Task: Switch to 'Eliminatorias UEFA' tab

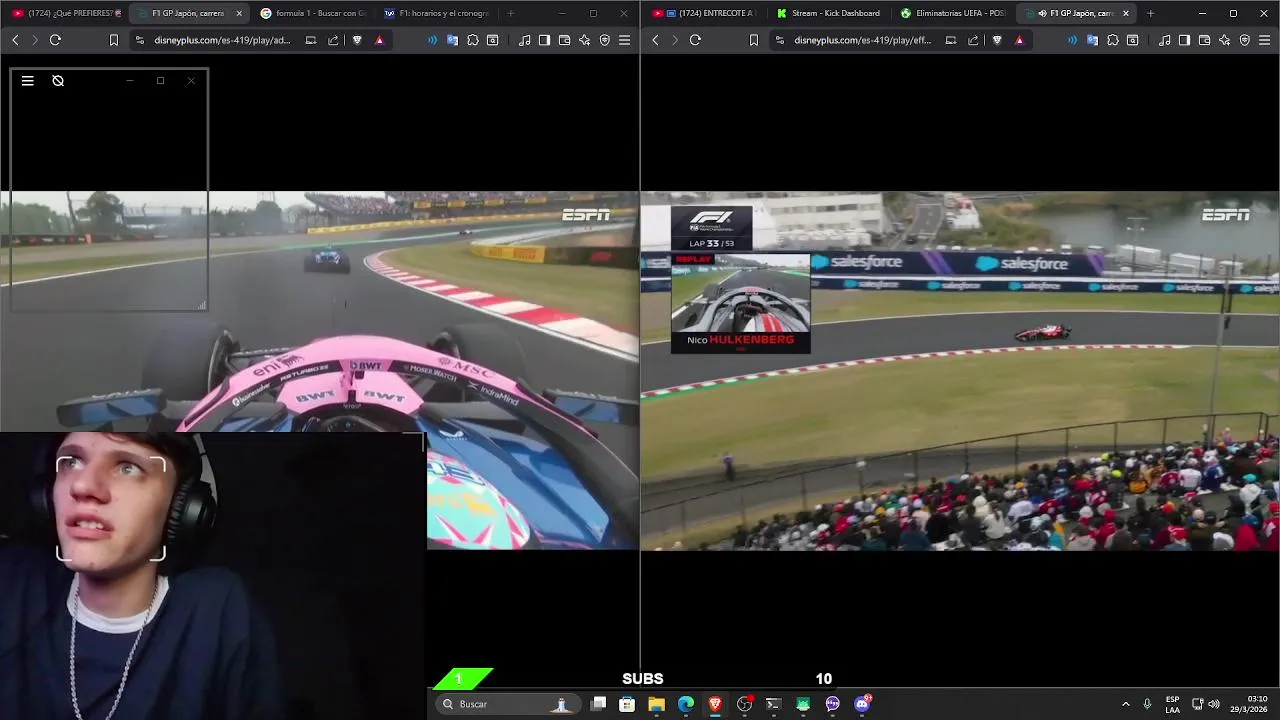Action: pos(953,13)
